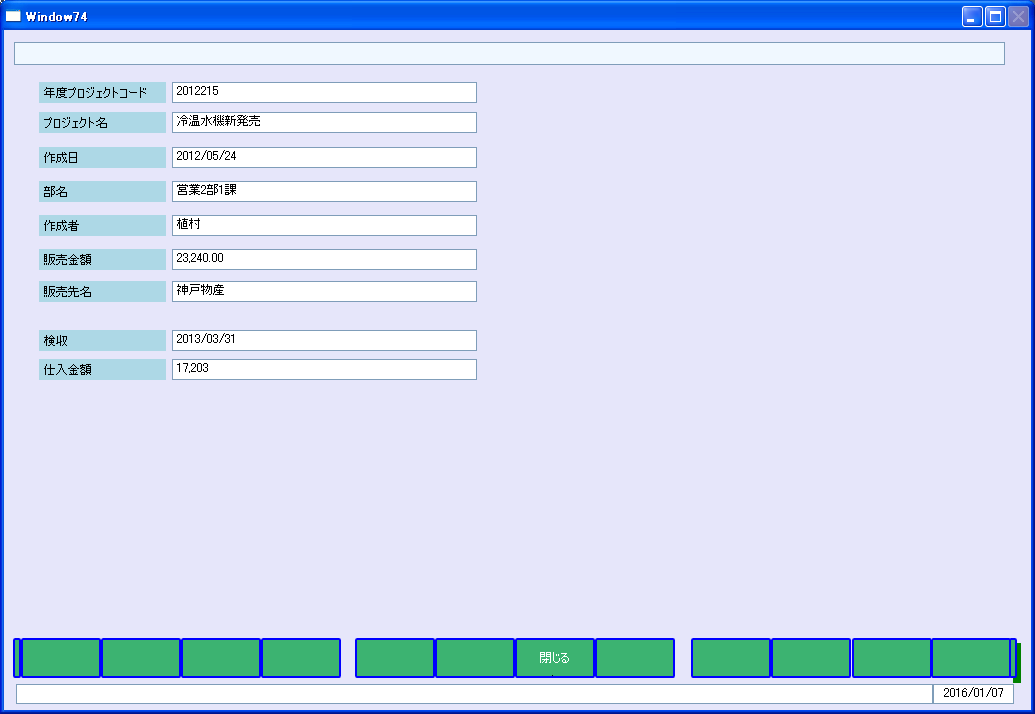Click the 作成者 field containing 植村

(x=324, y=225)
